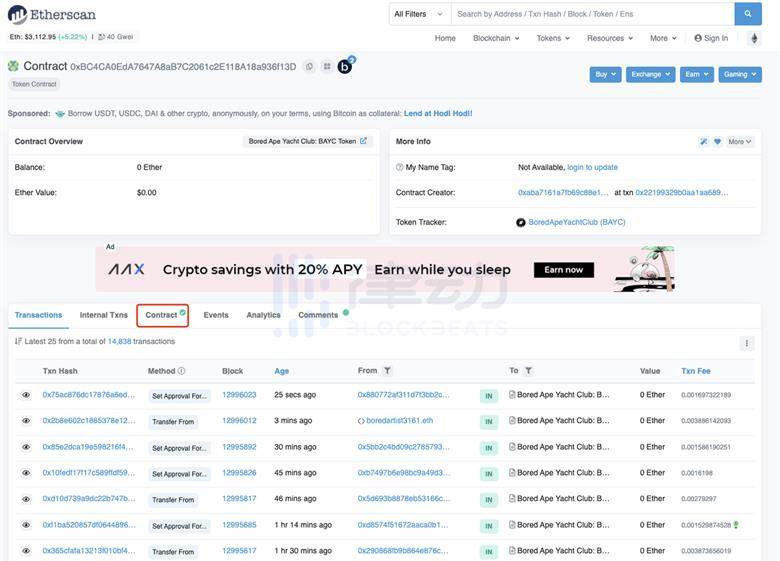Open block 12995892
The image size is (780, 561).
coord(239,447)
